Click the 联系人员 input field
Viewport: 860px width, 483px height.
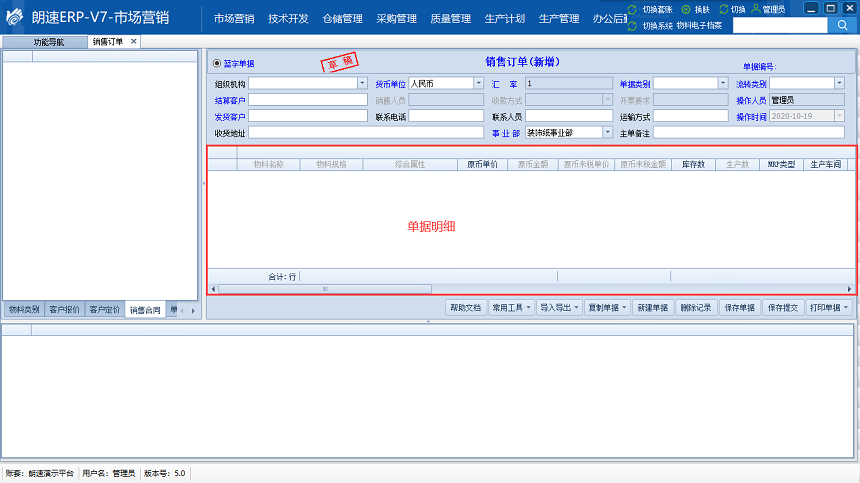569,116
